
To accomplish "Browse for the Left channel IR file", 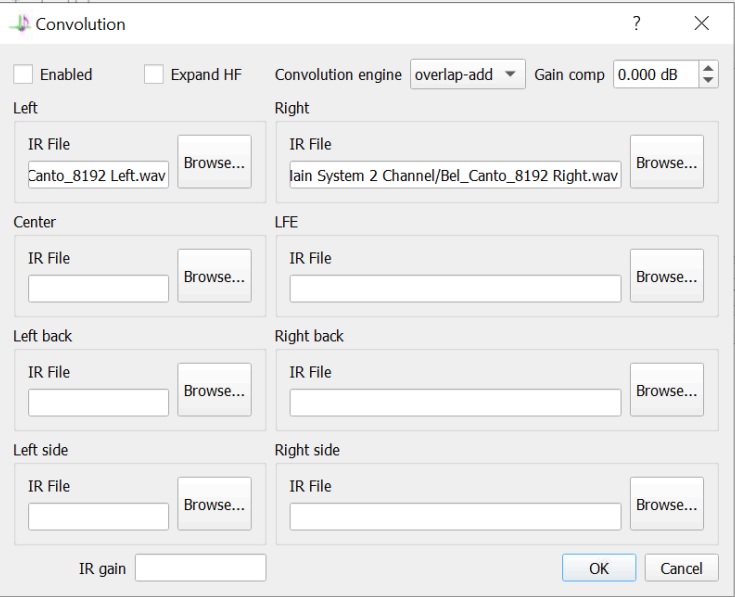I will pyautogui.click(x=214, y=162).
